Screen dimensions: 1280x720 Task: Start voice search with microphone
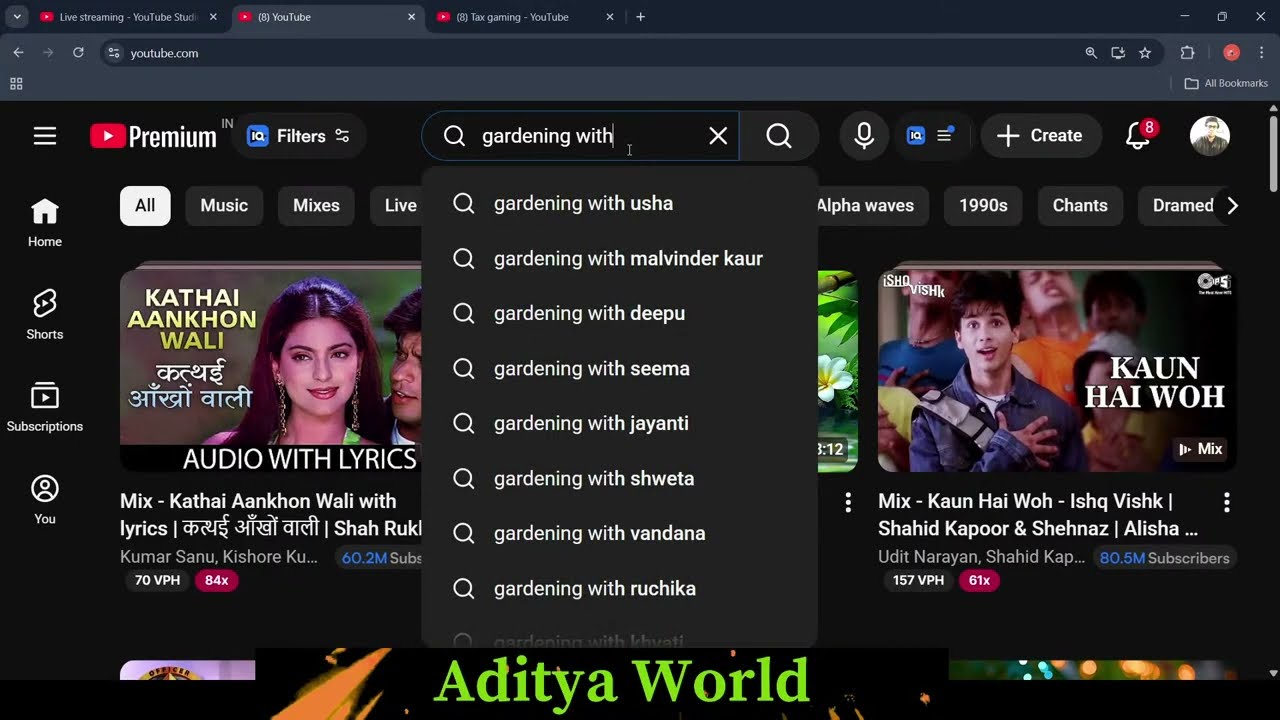tap(864, 136)
